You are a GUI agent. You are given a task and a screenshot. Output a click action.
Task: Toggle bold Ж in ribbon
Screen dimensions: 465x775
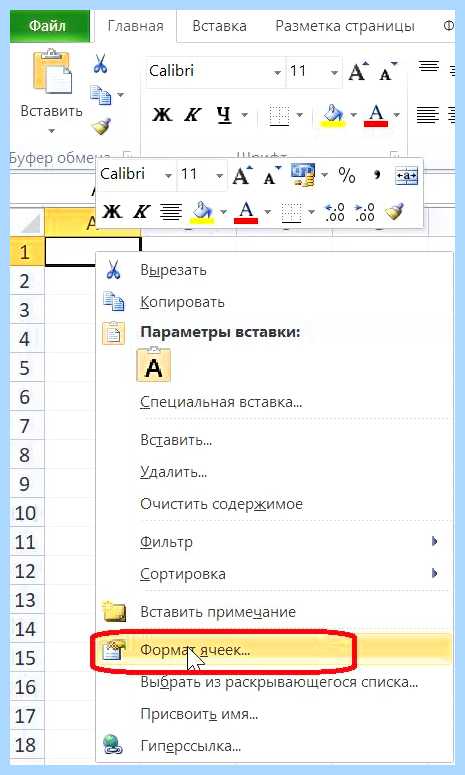coord(162,115)
